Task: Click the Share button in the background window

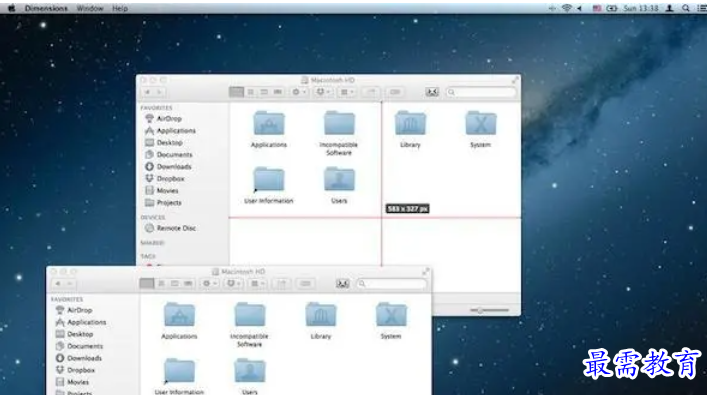Action: [371, 92]
